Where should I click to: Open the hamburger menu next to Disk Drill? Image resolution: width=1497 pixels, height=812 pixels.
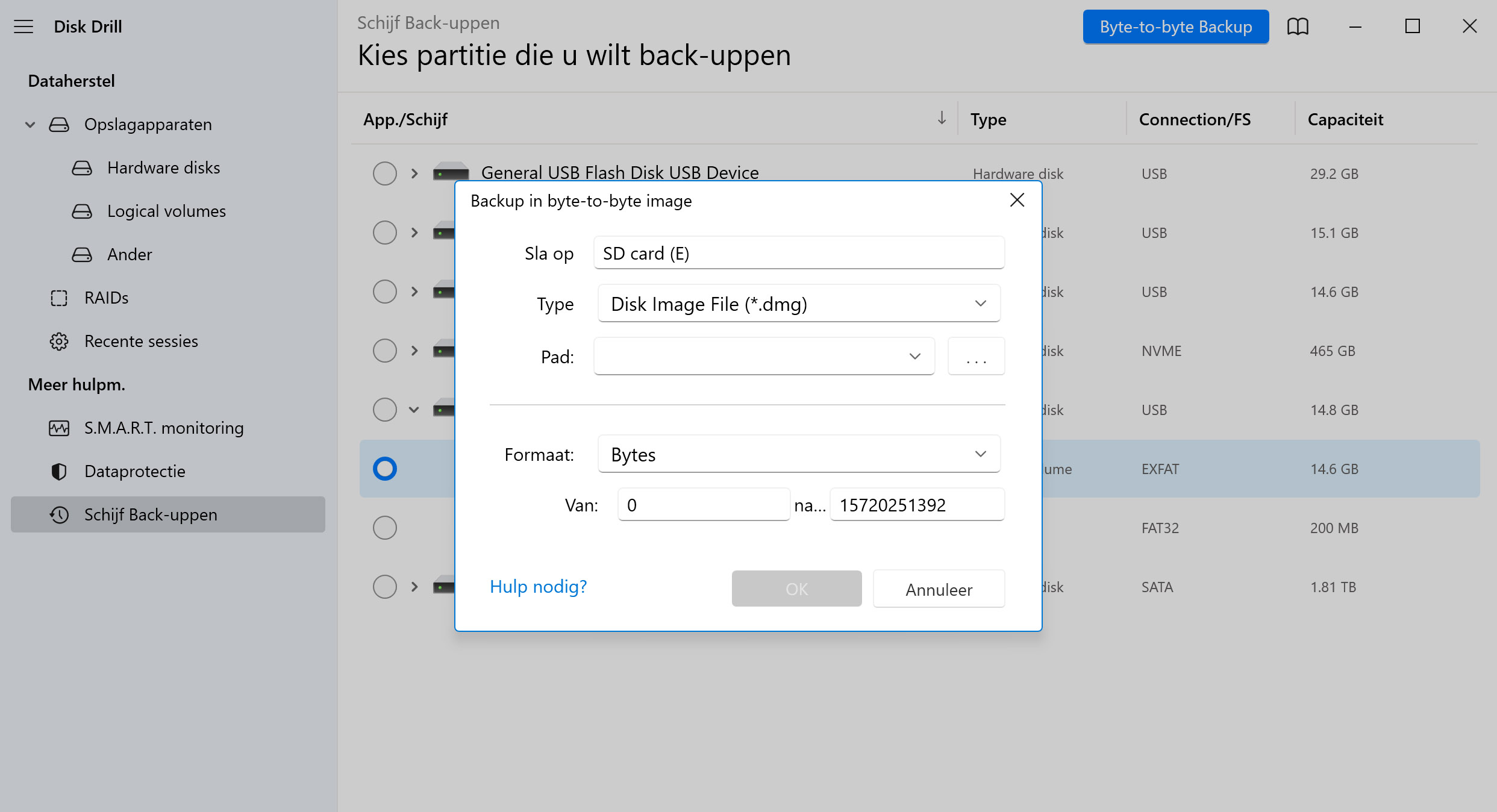point(23,27)
